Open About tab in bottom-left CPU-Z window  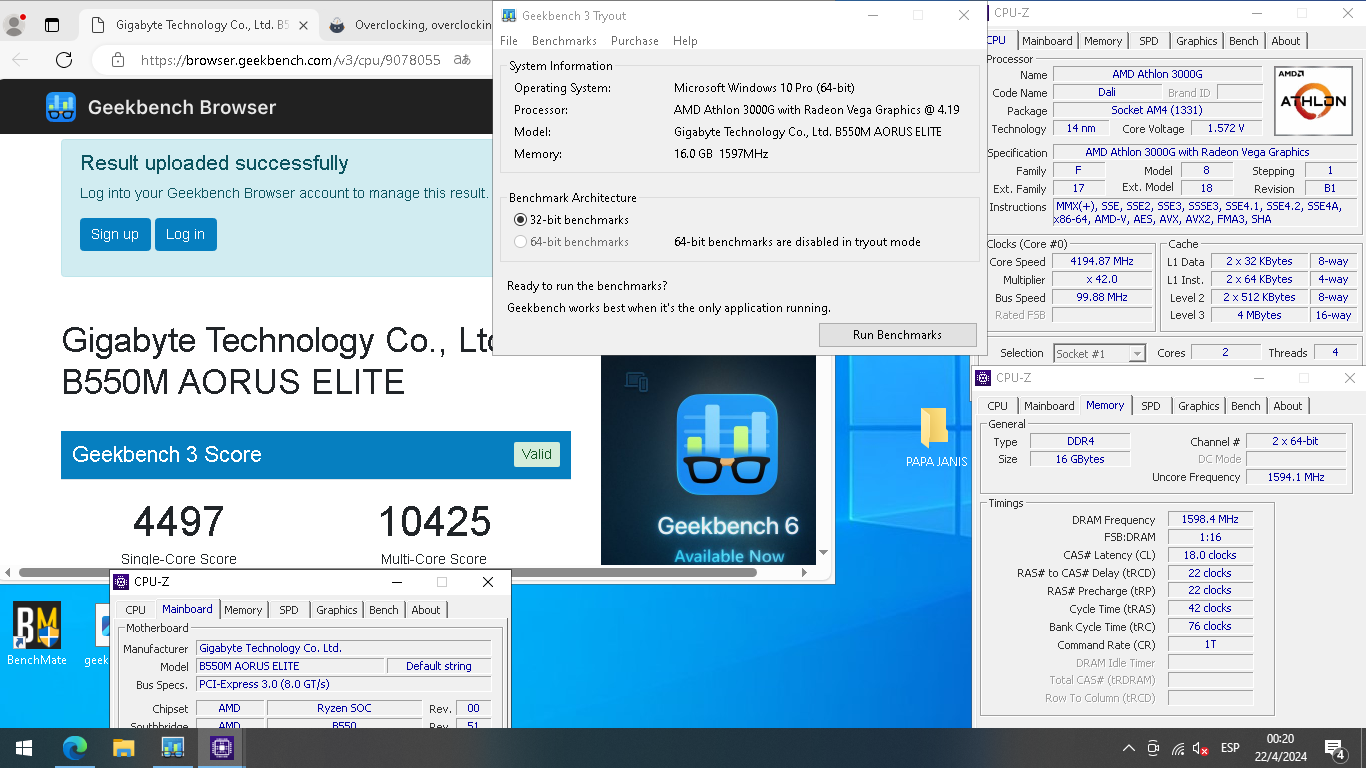pyautogui.click(x=426, y=610)
